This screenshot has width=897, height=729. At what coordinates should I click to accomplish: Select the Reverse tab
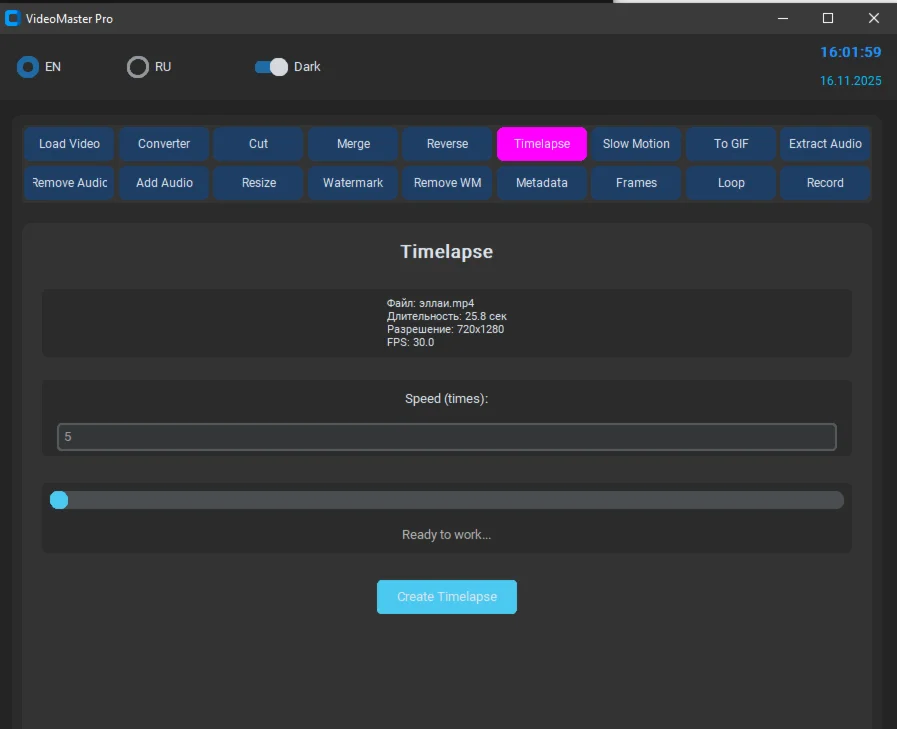447,144
